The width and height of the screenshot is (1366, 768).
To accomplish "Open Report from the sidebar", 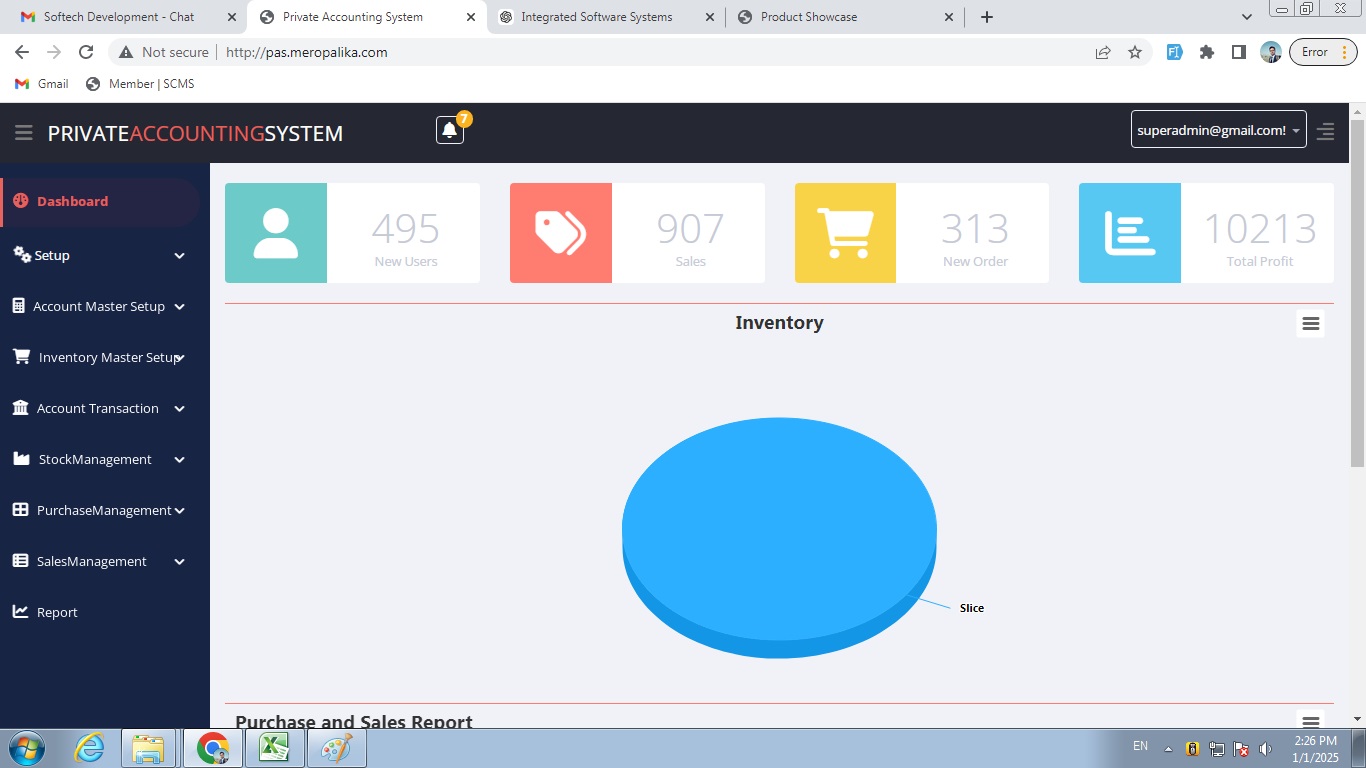I will (x=57, y=612).
